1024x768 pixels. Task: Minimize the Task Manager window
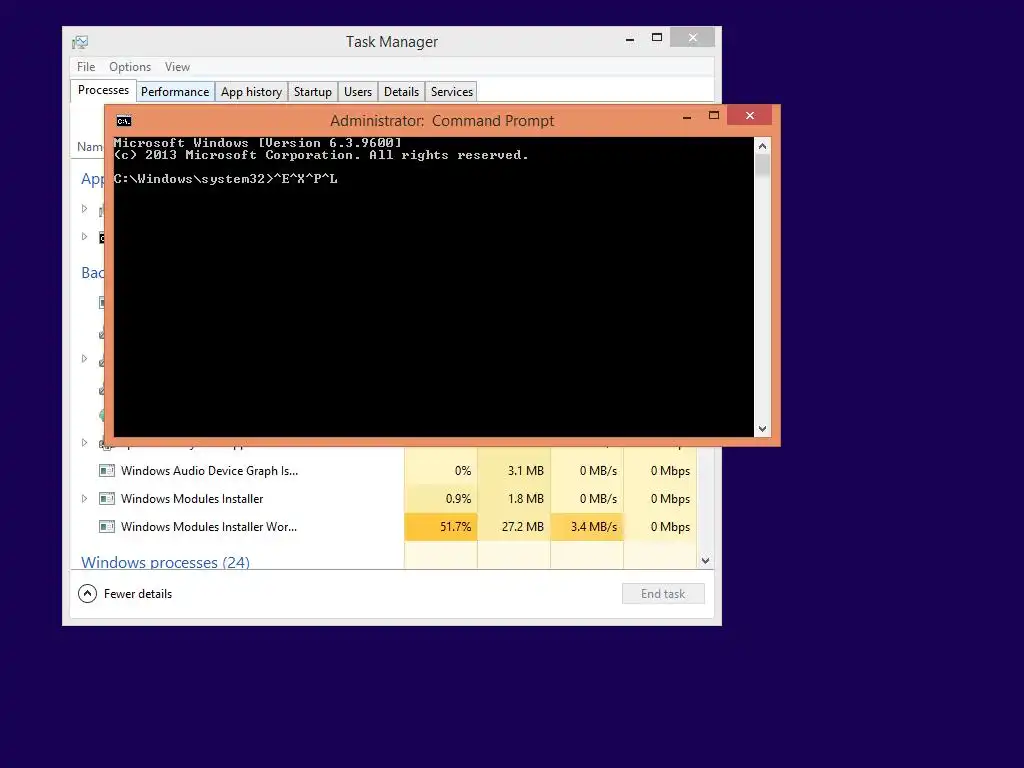[x=630, y=39]
